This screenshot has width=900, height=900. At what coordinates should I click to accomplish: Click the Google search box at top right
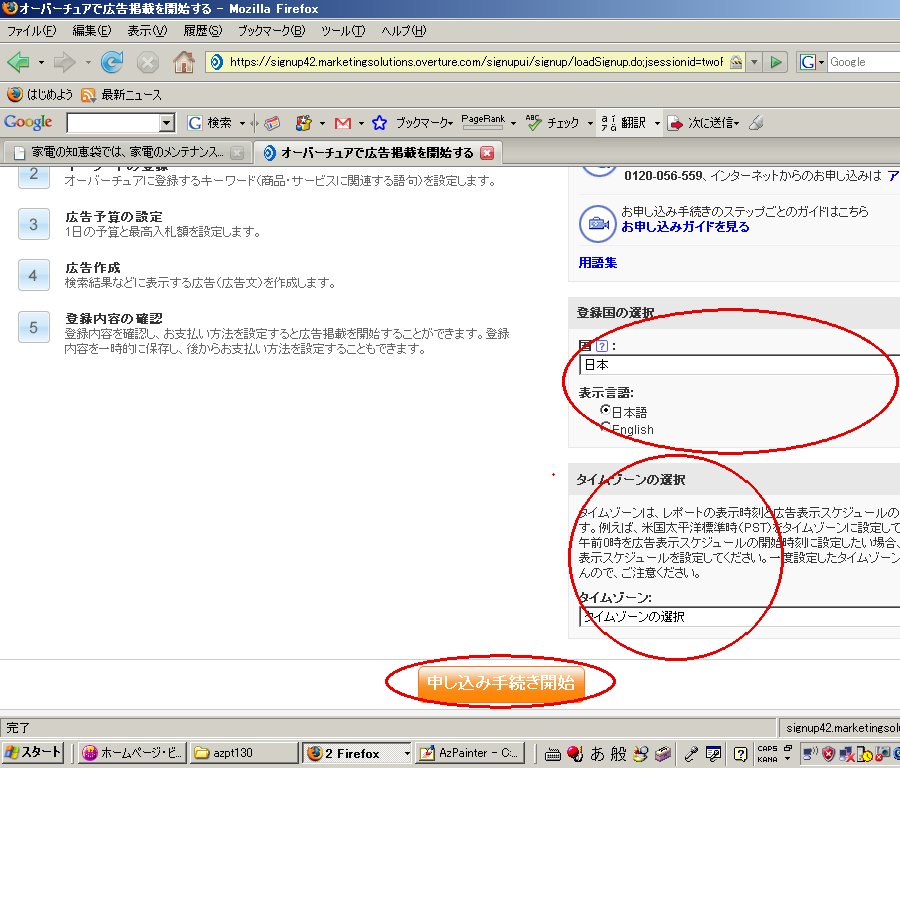click(x=864, y=62)
